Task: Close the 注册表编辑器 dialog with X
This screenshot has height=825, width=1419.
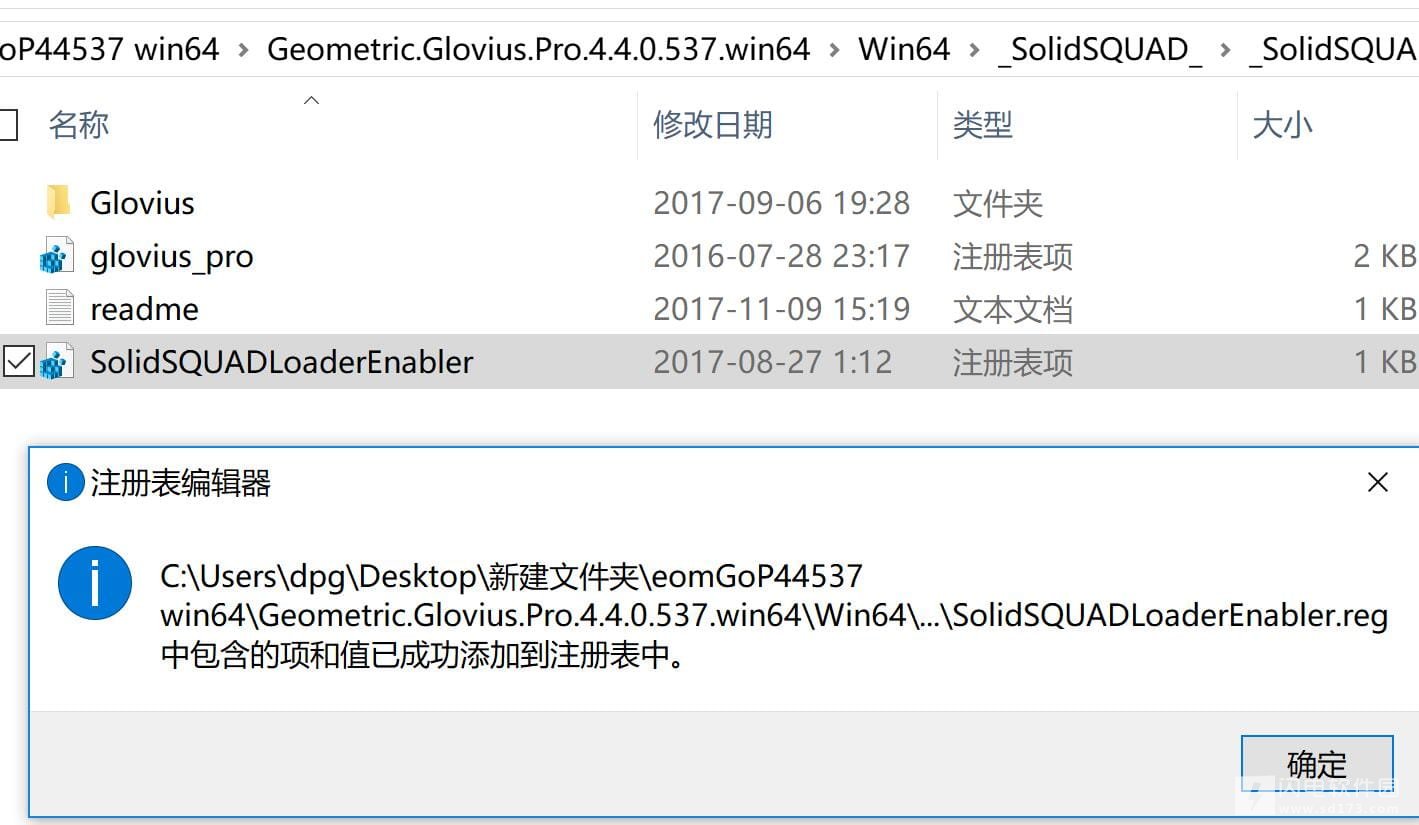Action: point(1377,482)
